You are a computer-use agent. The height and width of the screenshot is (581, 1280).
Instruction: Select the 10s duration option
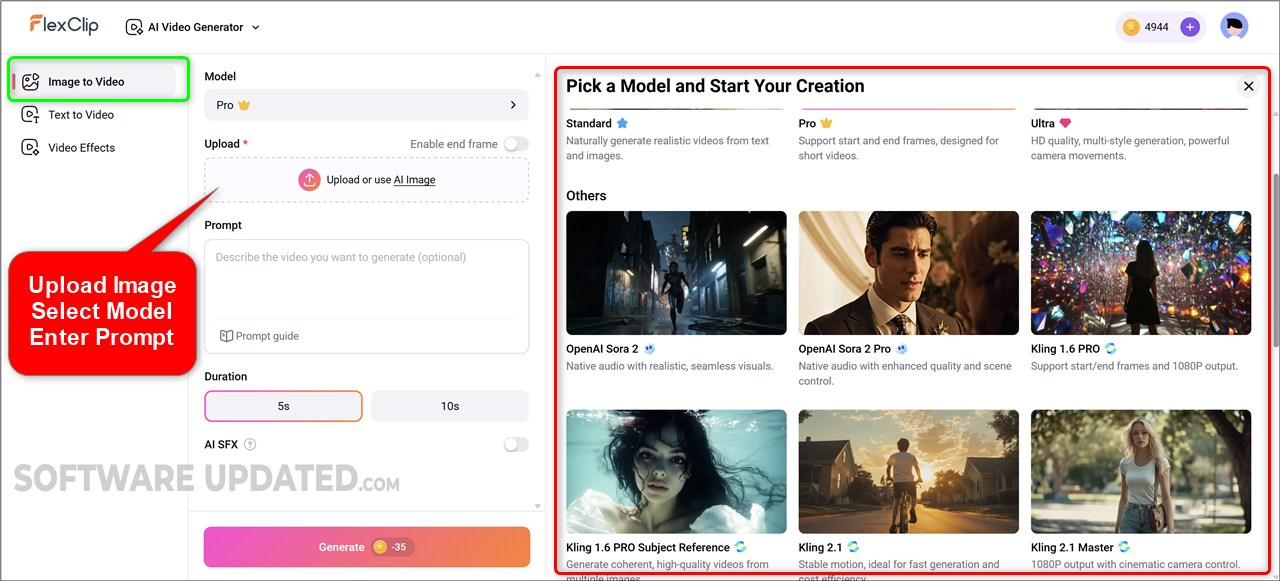tap(449, 406)
